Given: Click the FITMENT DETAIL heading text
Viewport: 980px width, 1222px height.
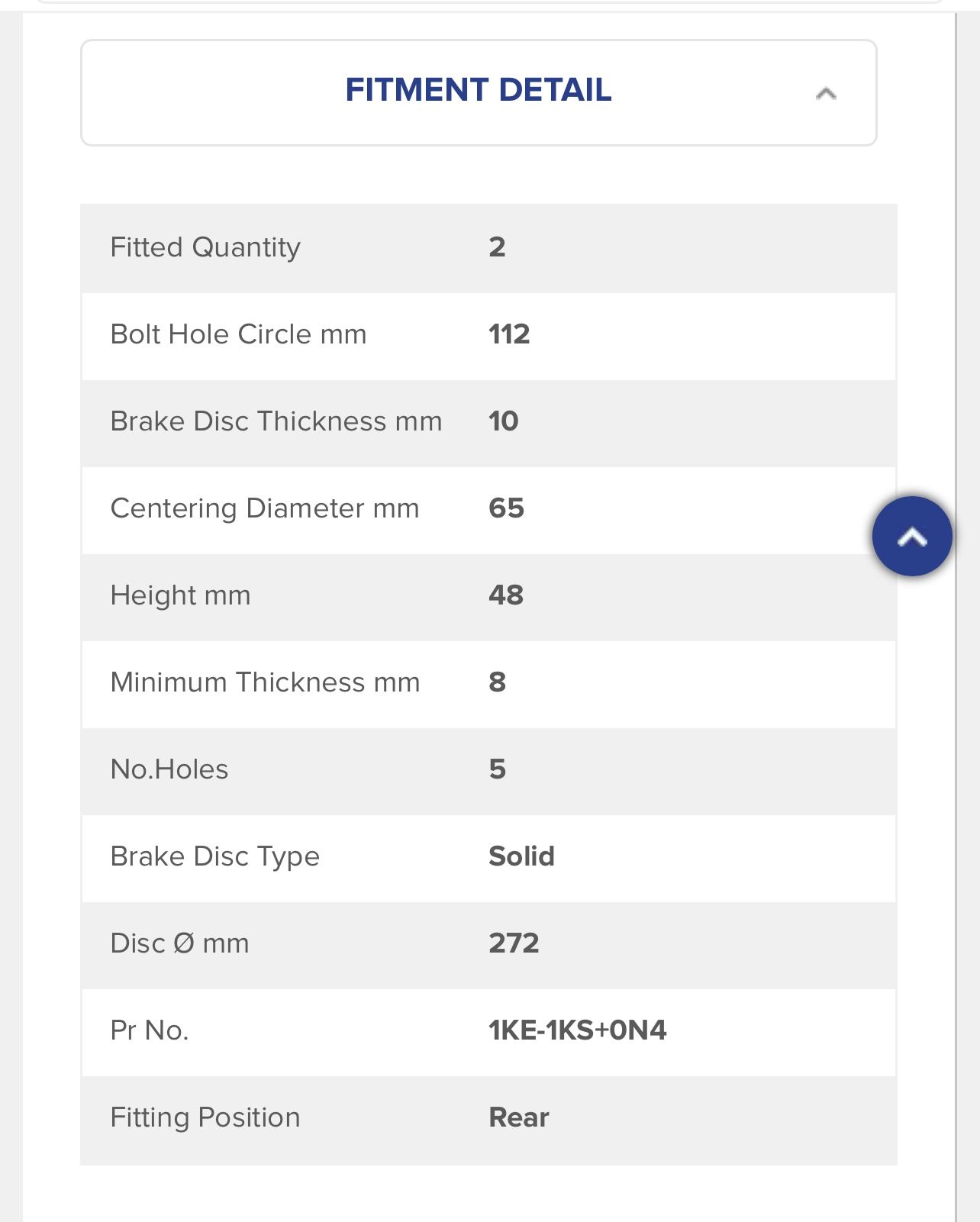Looking at the screenshot, I should [479, 90].
